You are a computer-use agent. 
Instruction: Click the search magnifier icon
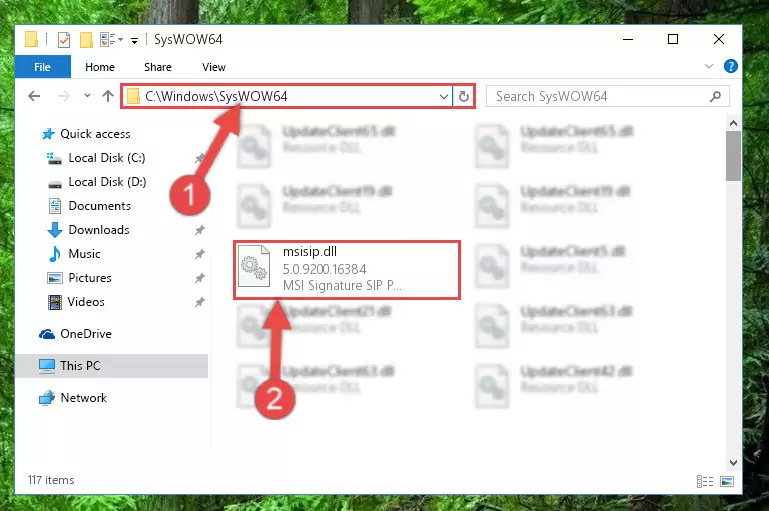click(715, 97)
